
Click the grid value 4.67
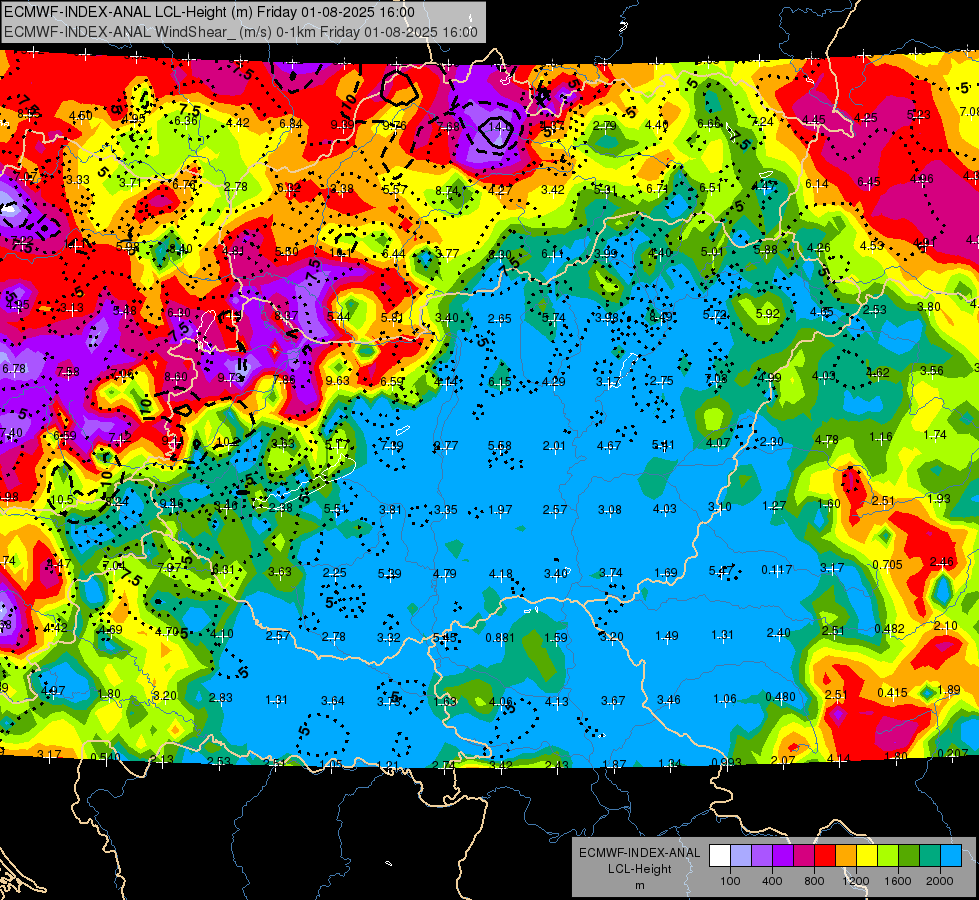pos(609,445)
